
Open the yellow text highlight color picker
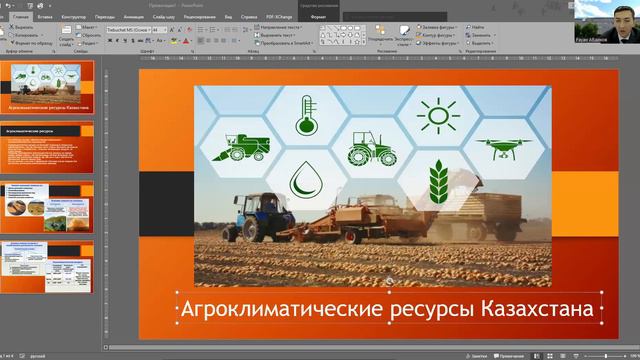click(x=174, y=41)
